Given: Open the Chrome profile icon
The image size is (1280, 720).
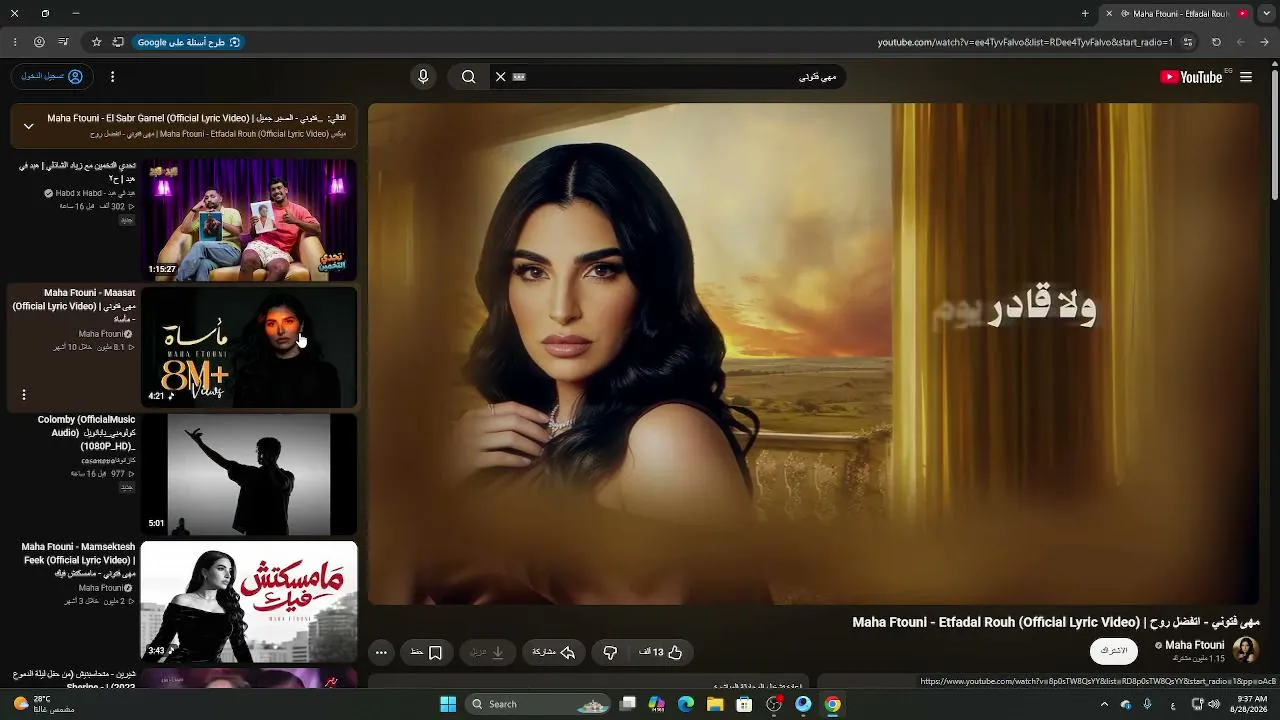Looking at the screenshot, I should pyautogui.click(x=39, y=42).
